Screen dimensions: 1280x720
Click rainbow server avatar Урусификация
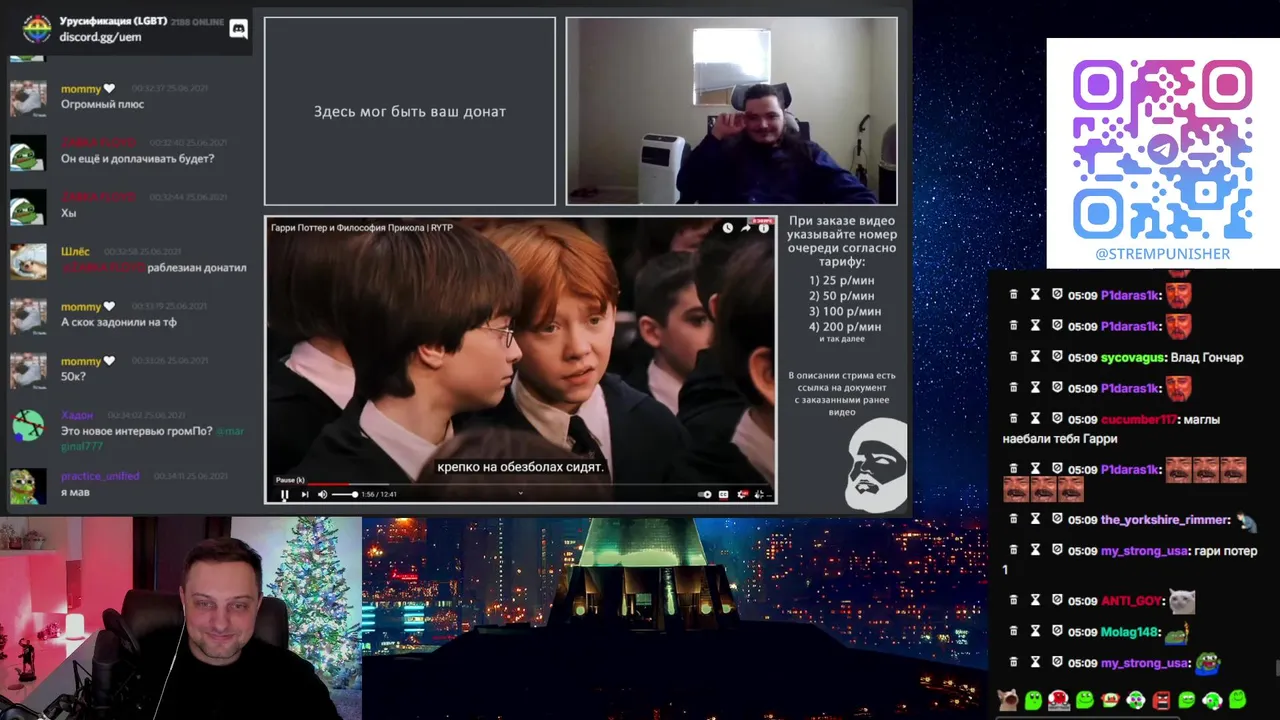pos(37,29)
